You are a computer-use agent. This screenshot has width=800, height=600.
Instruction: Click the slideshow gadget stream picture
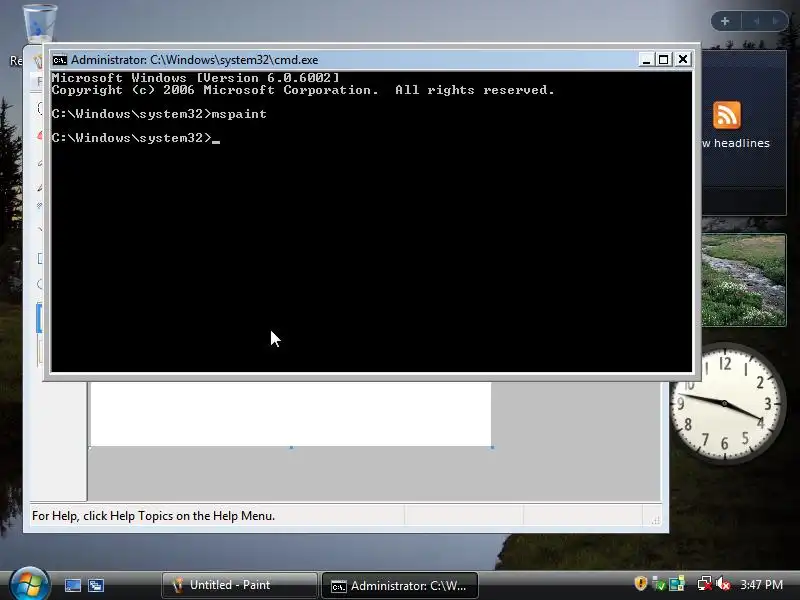coord(744,280)
